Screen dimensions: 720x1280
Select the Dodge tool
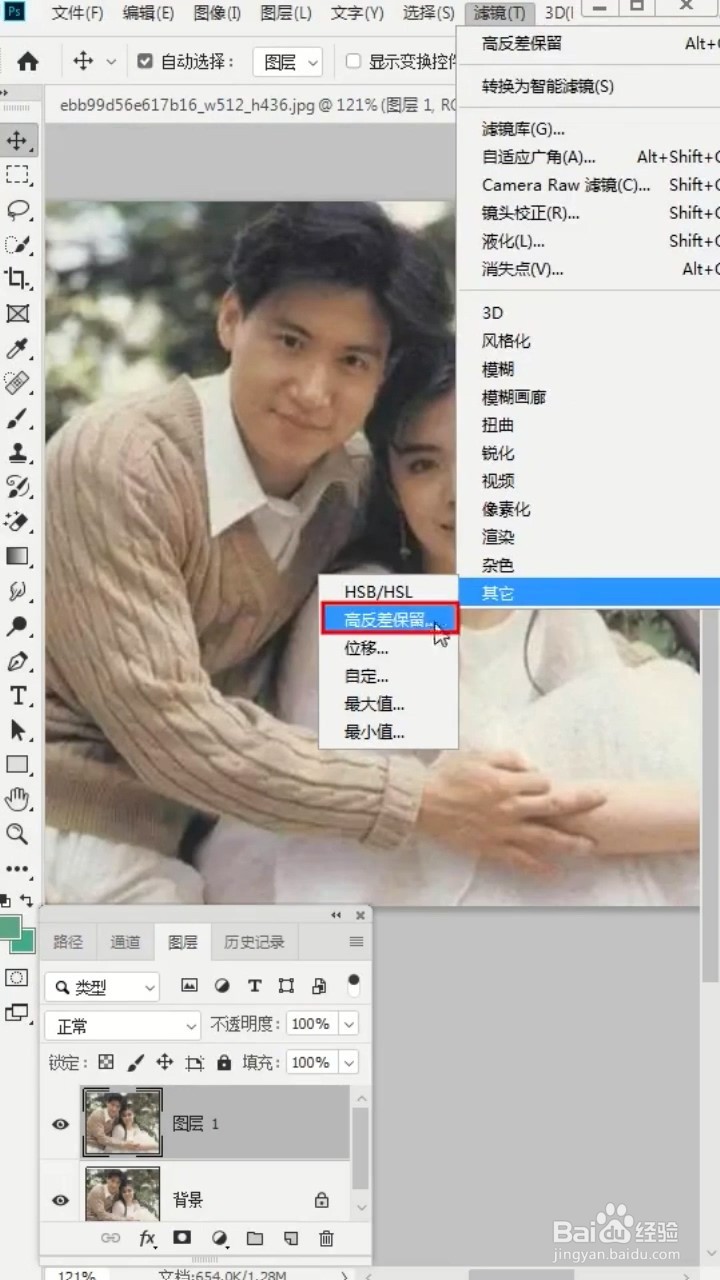tap(17, 626)
